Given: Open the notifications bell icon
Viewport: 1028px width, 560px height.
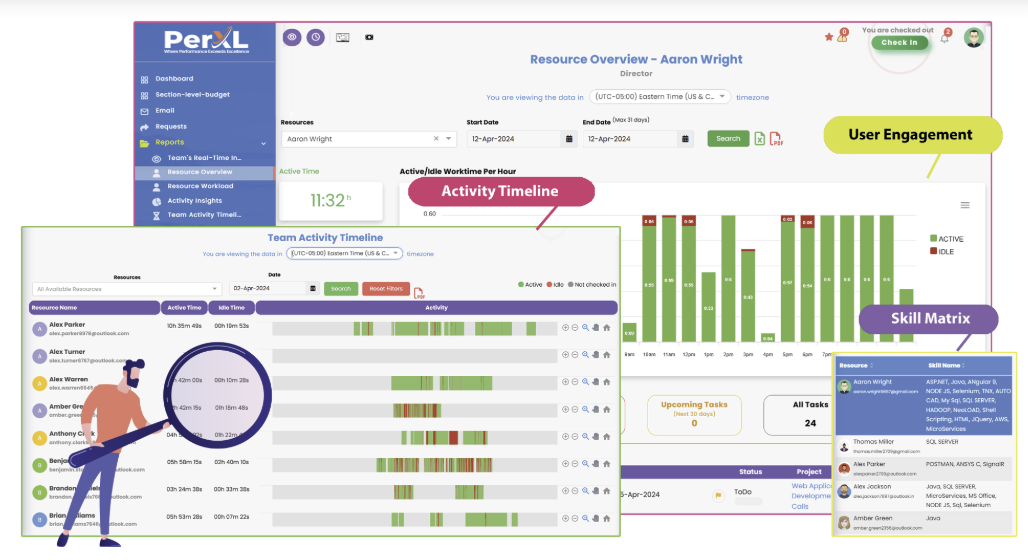Looking at the screenshot, I should (x=943, y=38).
